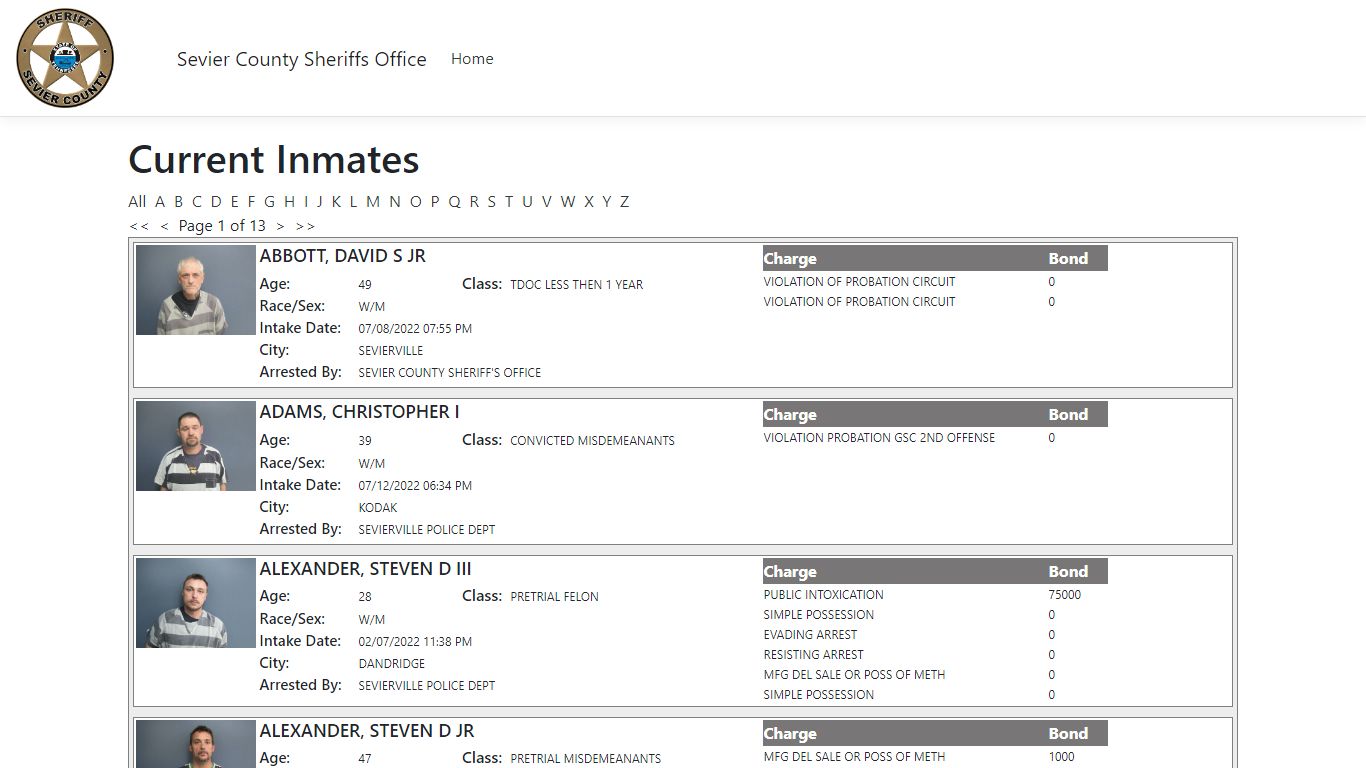The width and height of the screenshot is (1366, 768).
Task: Filter inmates by letter C
Action: click(197, 201)
